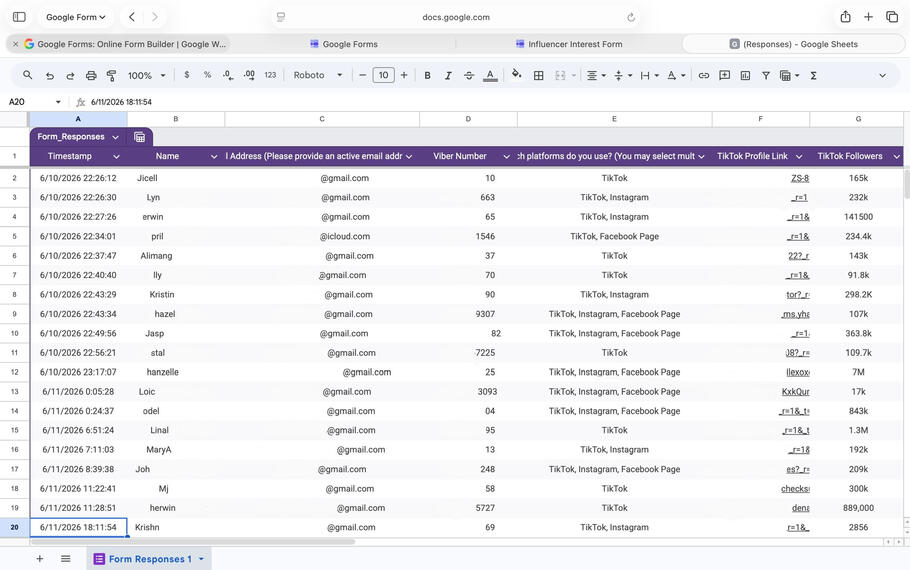910x570 pixels.
Task: Open the text color picker
Action: 490,75
